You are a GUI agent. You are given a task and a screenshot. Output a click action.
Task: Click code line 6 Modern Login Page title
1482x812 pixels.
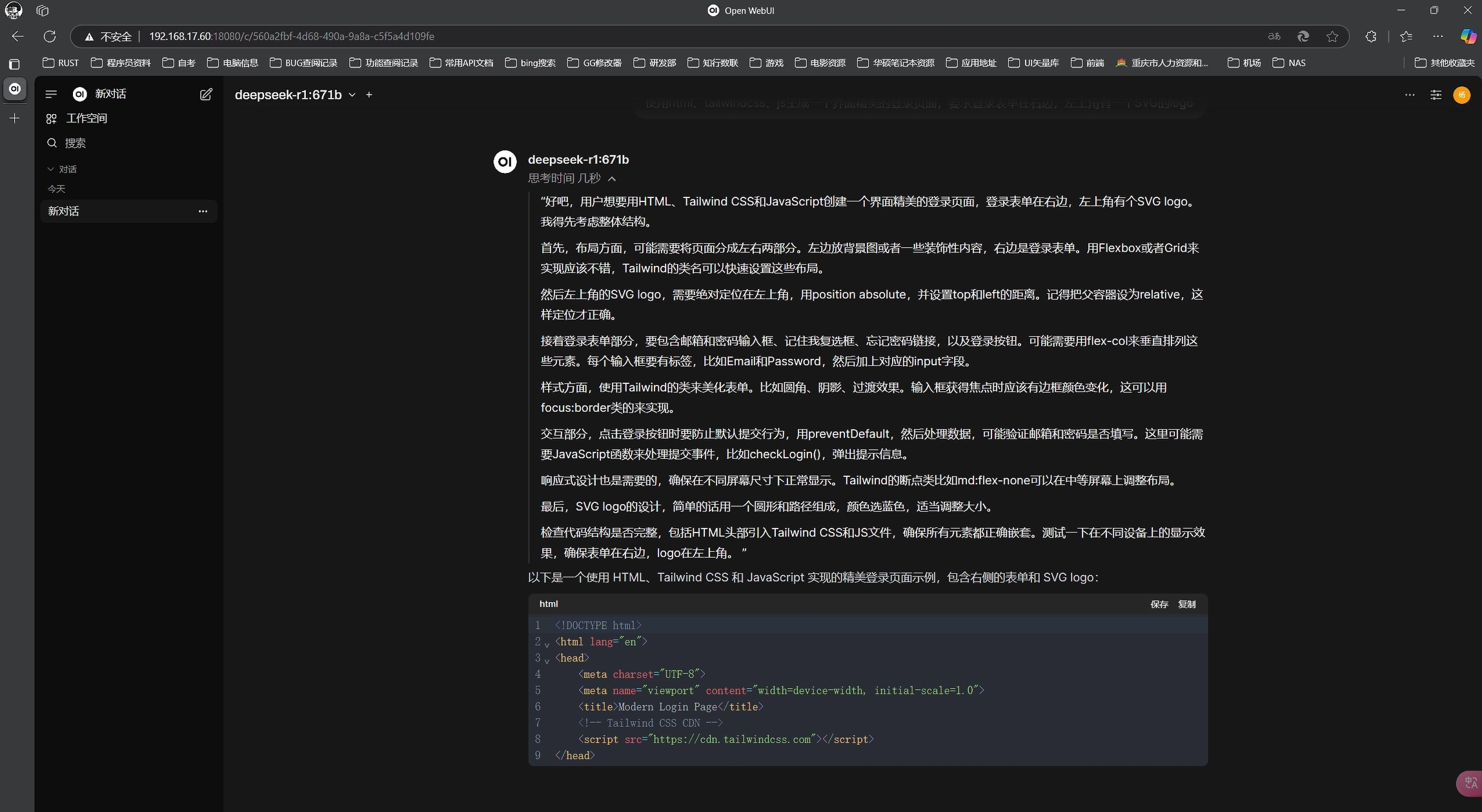[671, 707]
